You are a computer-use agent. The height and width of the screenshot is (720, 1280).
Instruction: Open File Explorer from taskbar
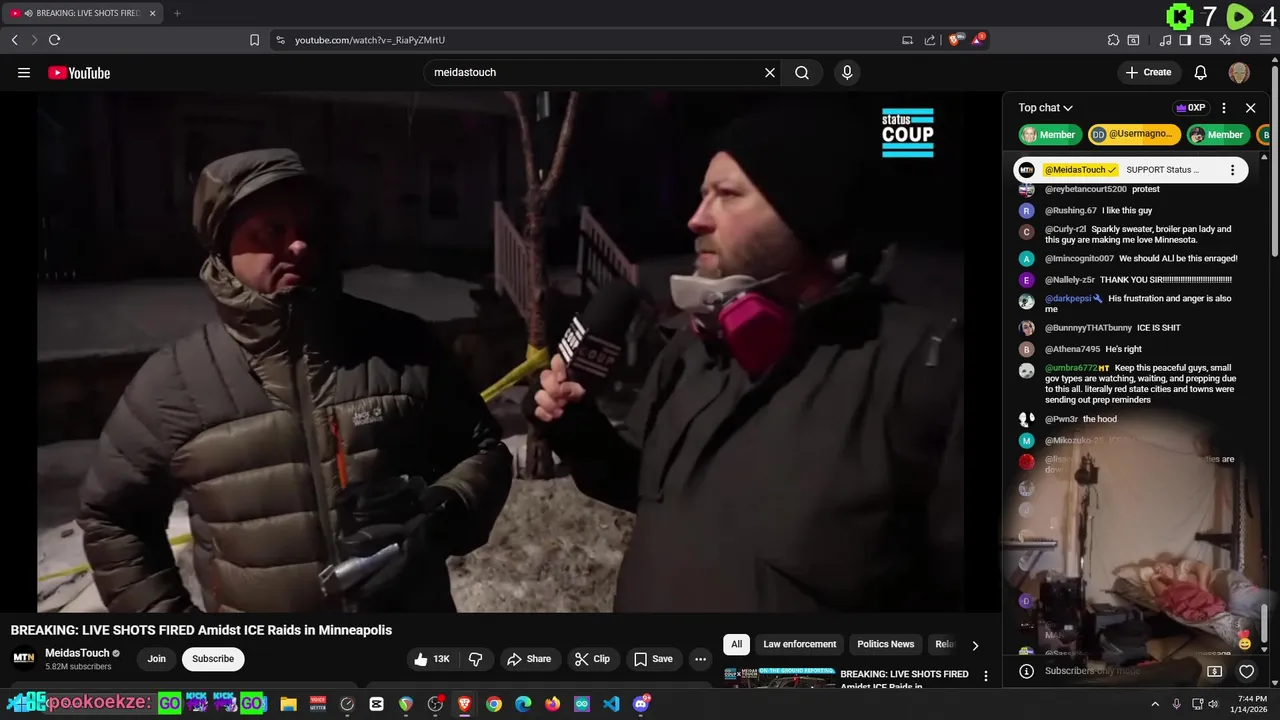pyautogui.click(x=288, y=704)
